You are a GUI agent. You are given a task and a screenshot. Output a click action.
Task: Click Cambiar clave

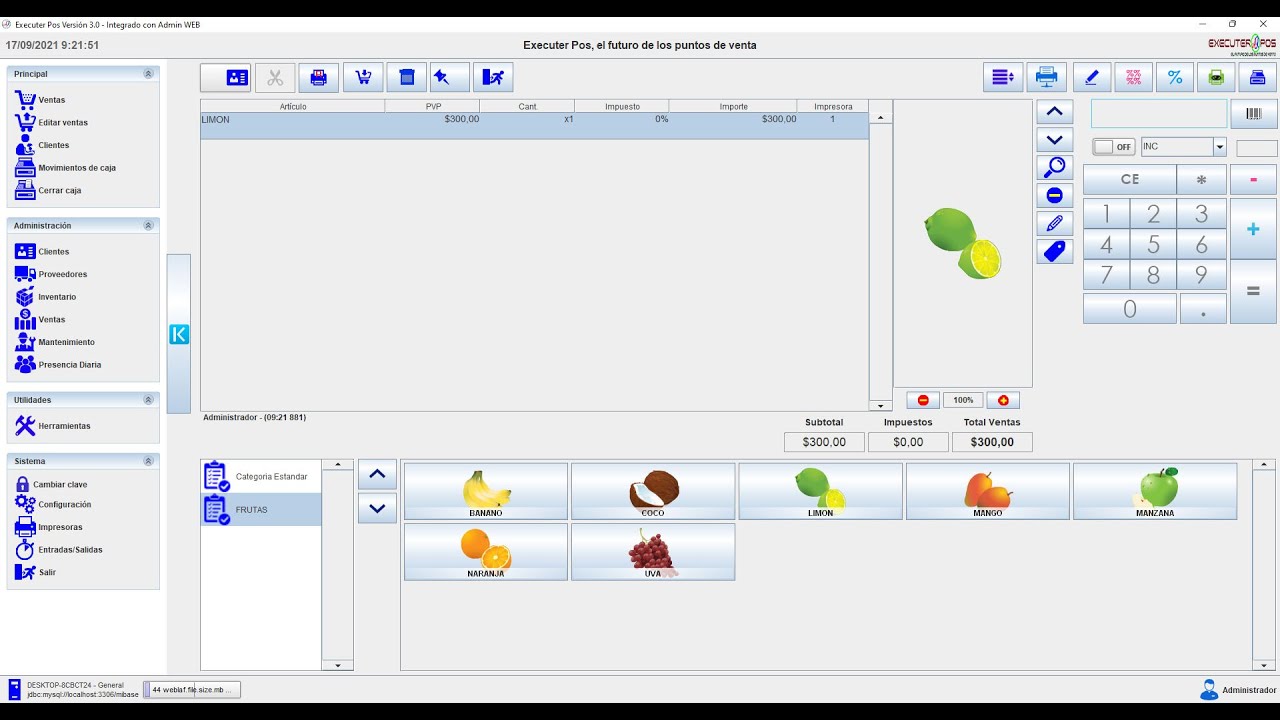tap(51, 484)
